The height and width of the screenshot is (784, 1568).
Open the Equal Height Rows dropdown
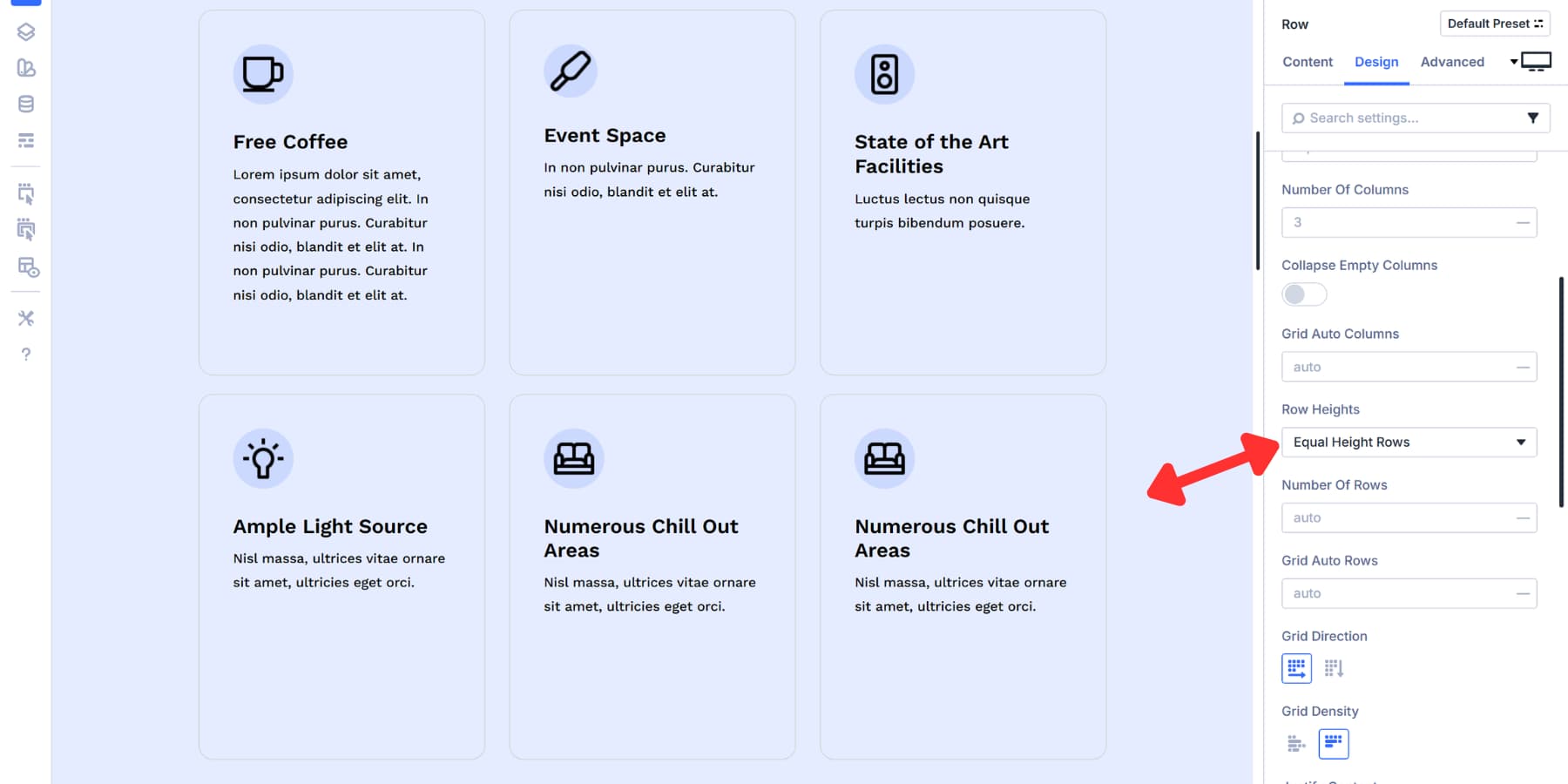(1409, 442)
